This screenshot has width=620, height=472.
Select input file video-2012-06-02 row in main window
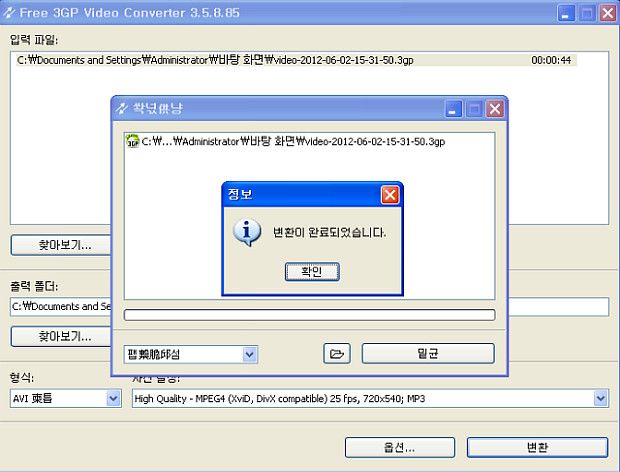(x=297, y=60)
